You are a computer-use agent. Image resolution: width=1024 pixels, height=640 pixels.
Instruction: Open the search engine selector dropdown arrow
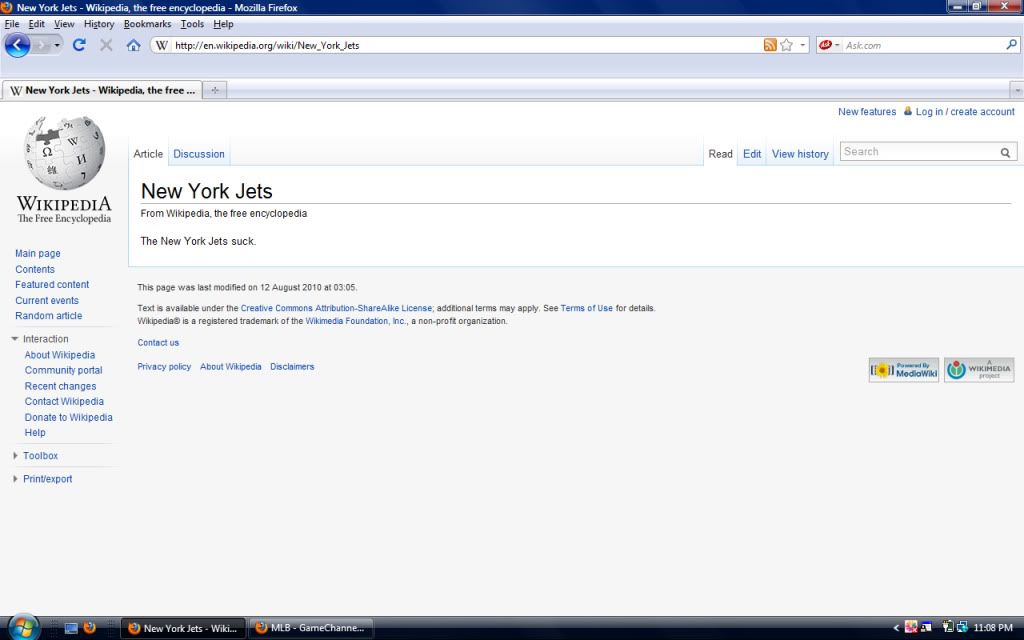[x=837, y=45]
